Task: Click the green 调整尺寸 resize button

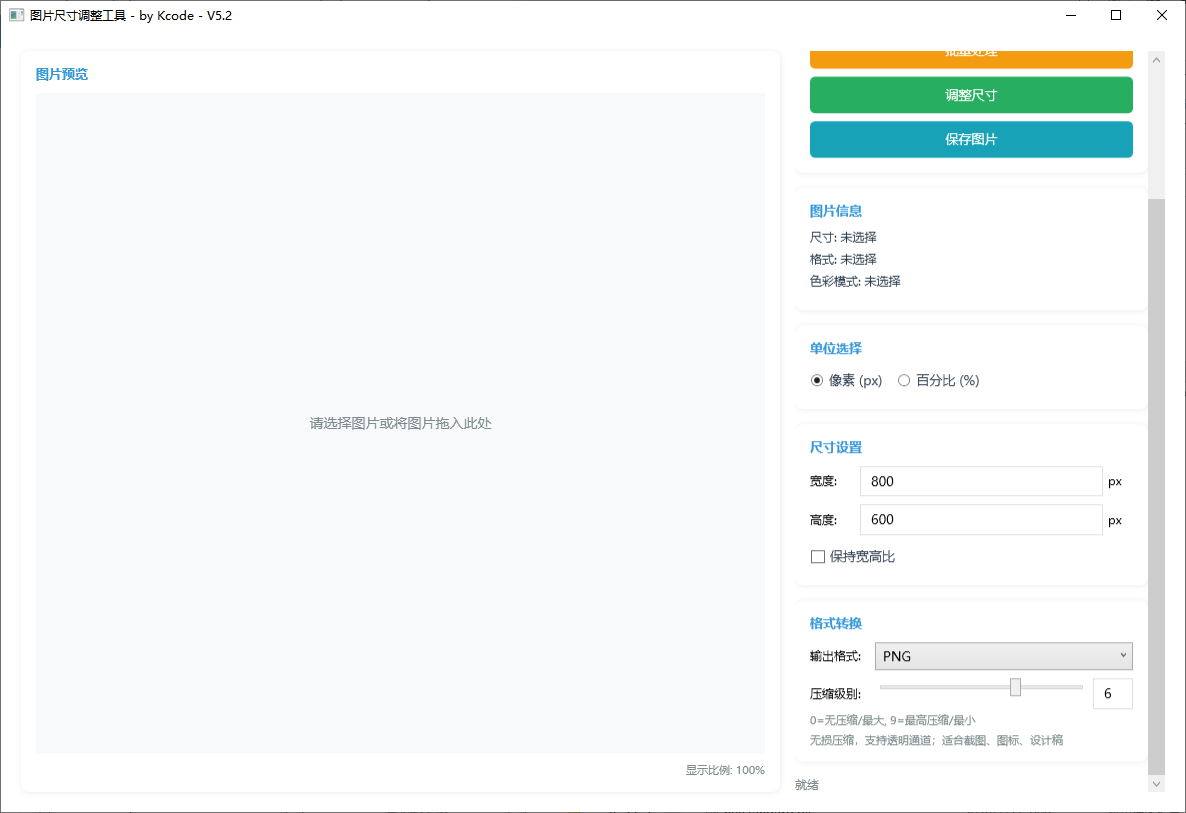Action: [x=970, y=94]
